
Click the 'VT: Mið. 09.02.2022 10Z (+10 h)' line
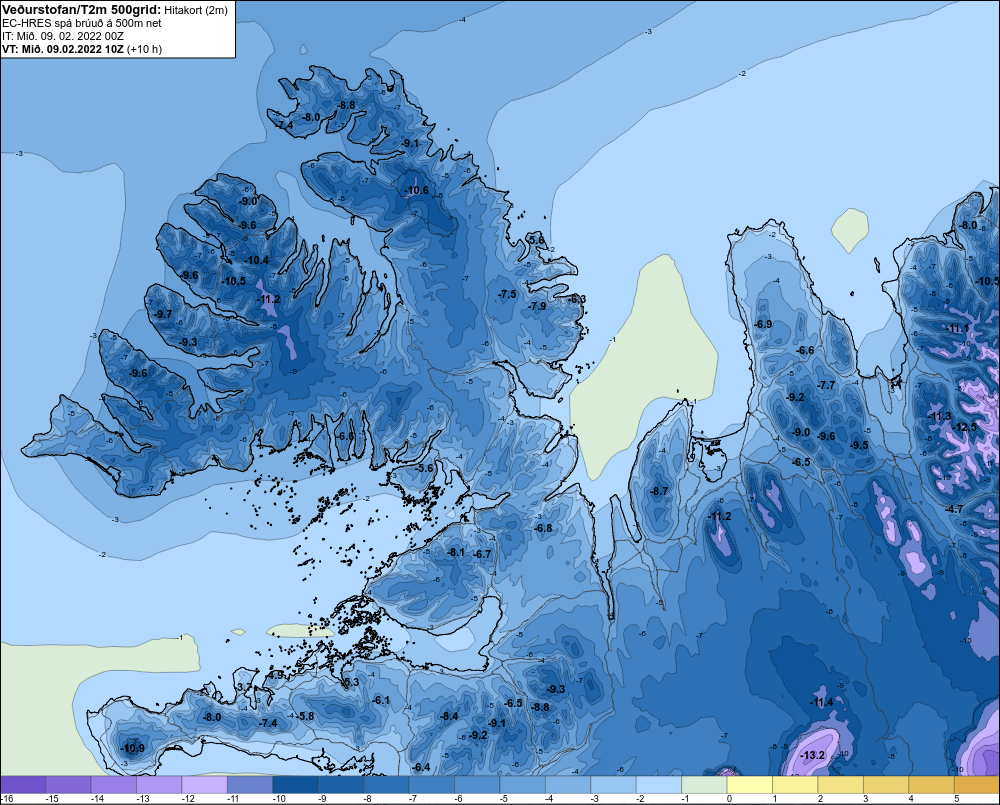point(82,49)
